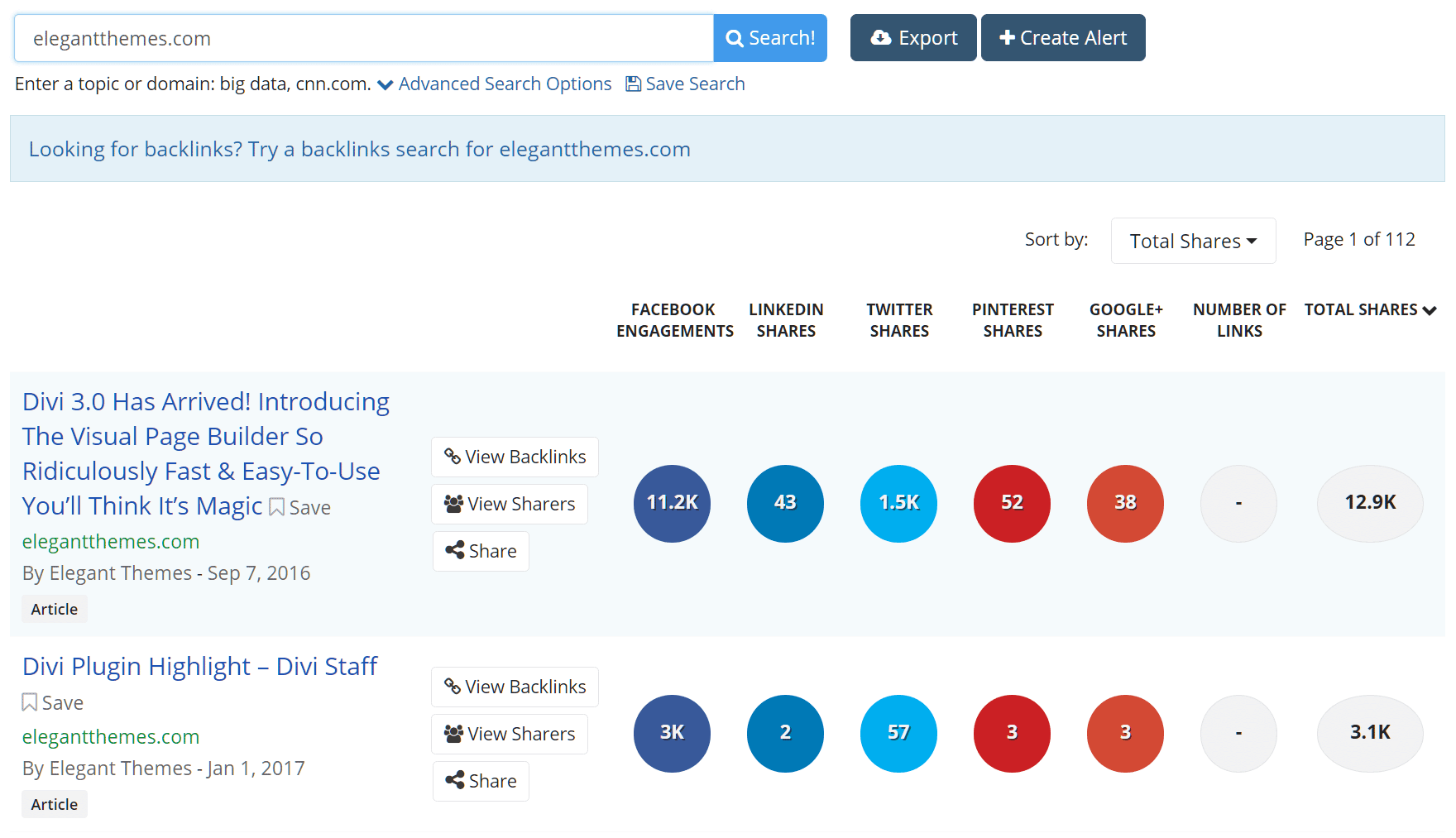This screenshot has width=1456, height=838.
Task: Click elegantthemes.com link under Divi Plugin Highlight
Action: [110, 736]
